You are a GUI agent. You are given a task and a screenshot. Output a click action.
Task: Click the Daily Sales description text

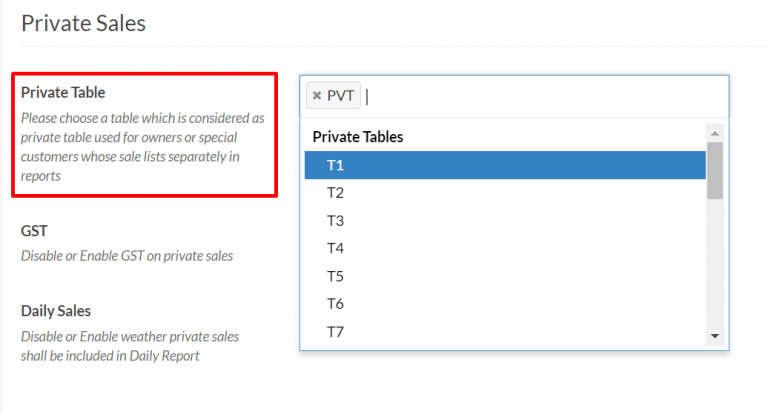click(x=130, y=345)
